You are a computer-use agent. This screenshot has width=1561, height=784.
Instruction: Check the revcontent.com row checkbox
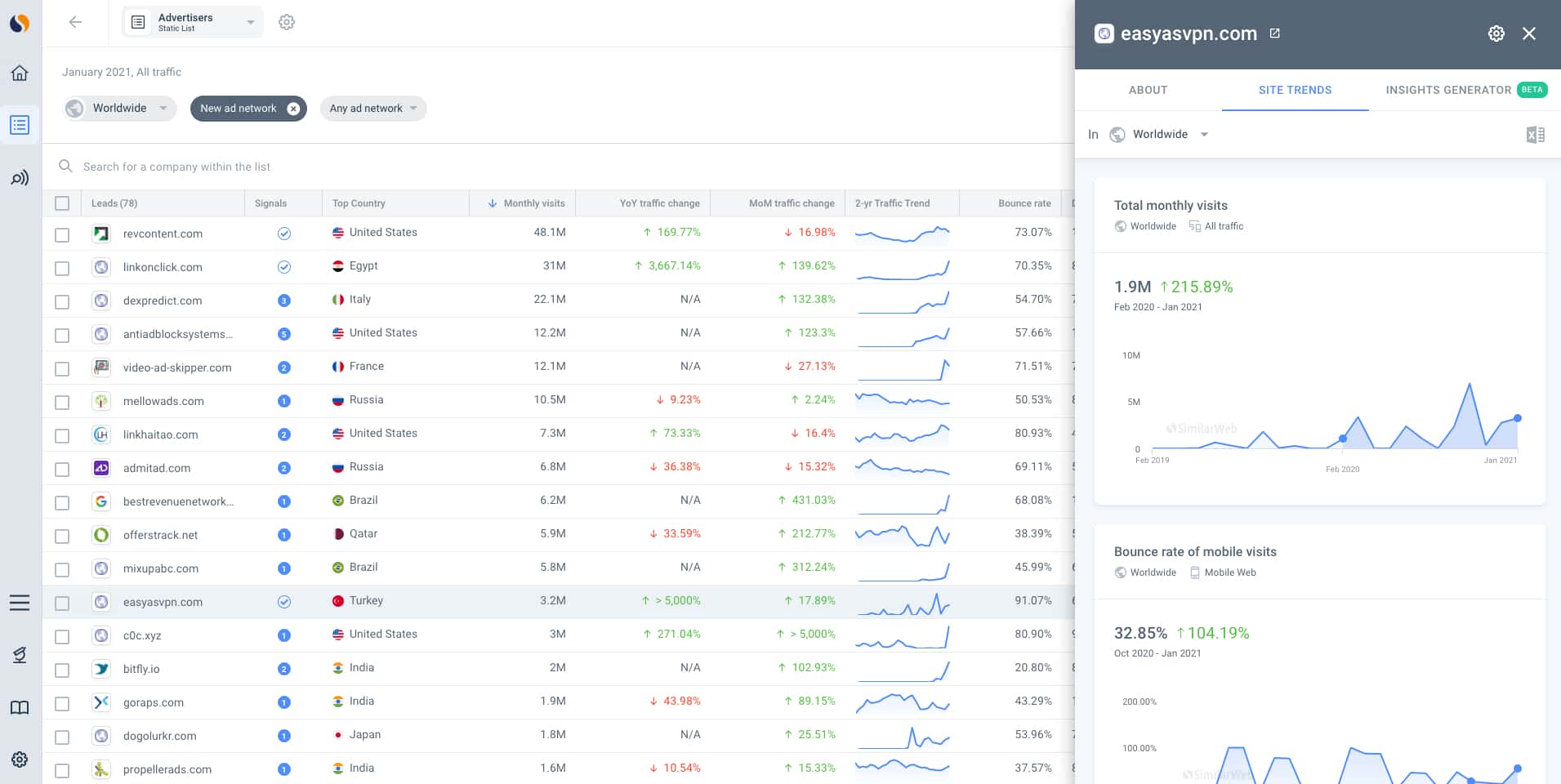pyautogui.click(x=62, y=234)
